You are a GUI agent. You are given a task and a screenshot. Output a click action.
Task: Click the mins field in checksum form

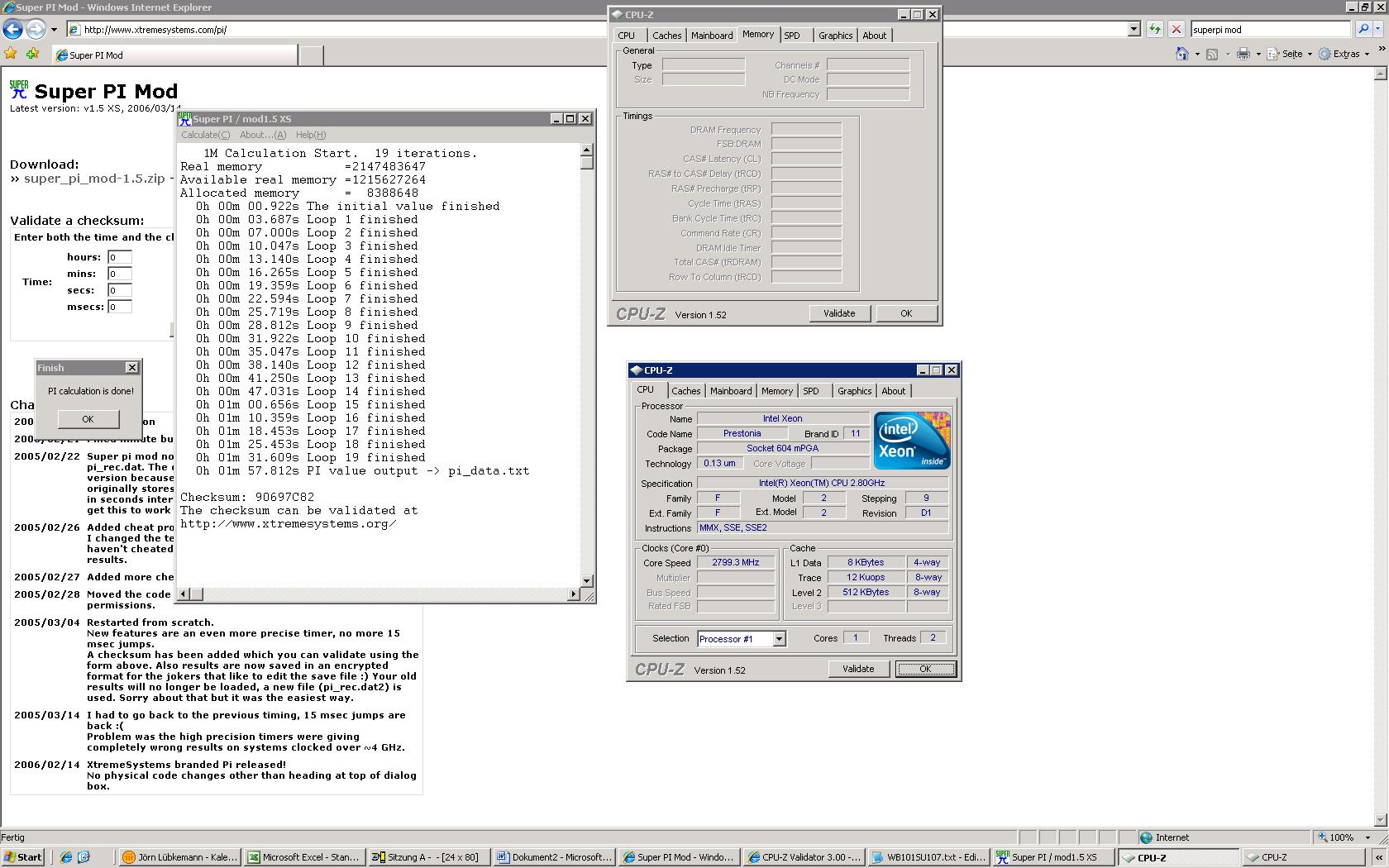[x=120, y=274]
